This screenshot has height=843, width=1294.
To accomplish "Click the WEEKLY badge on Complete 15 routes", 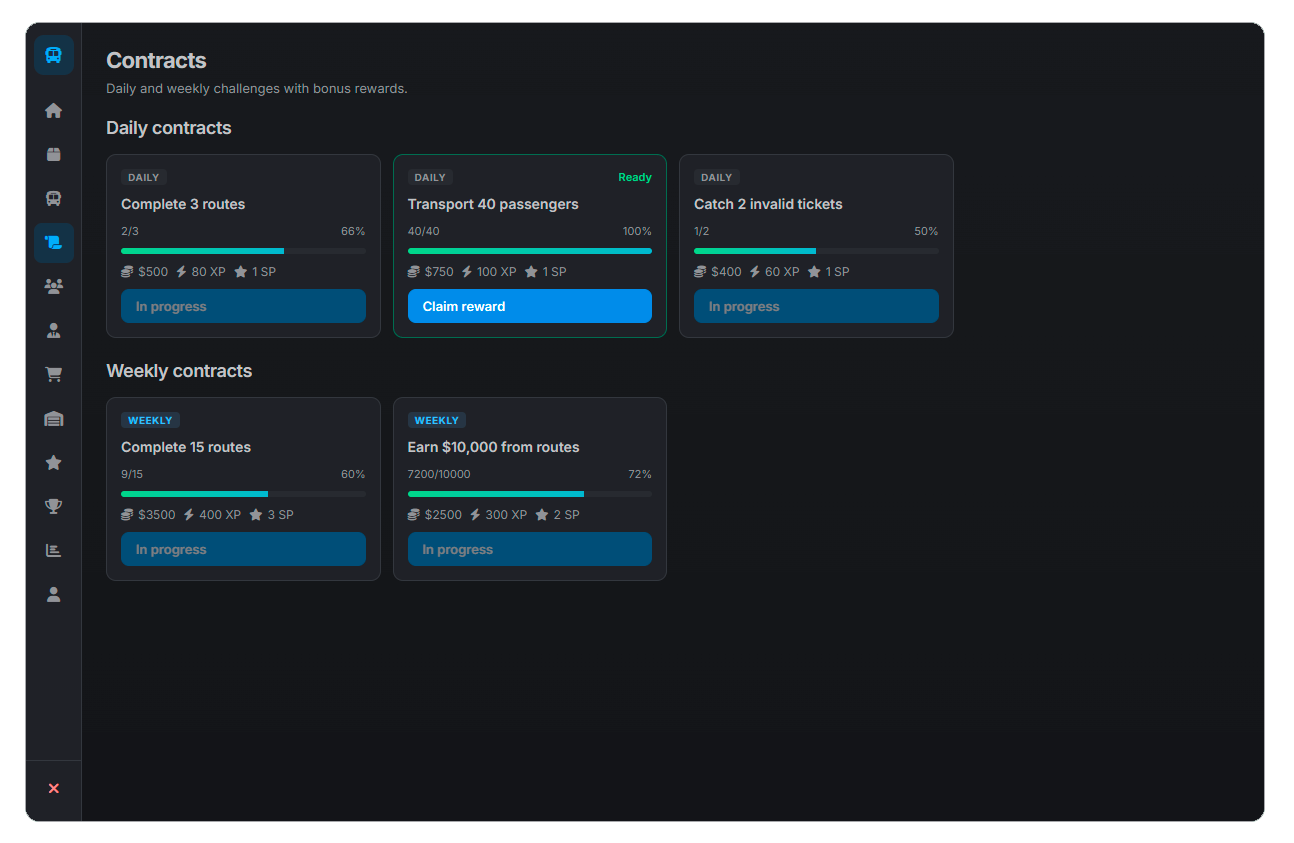I will point(150,421).
